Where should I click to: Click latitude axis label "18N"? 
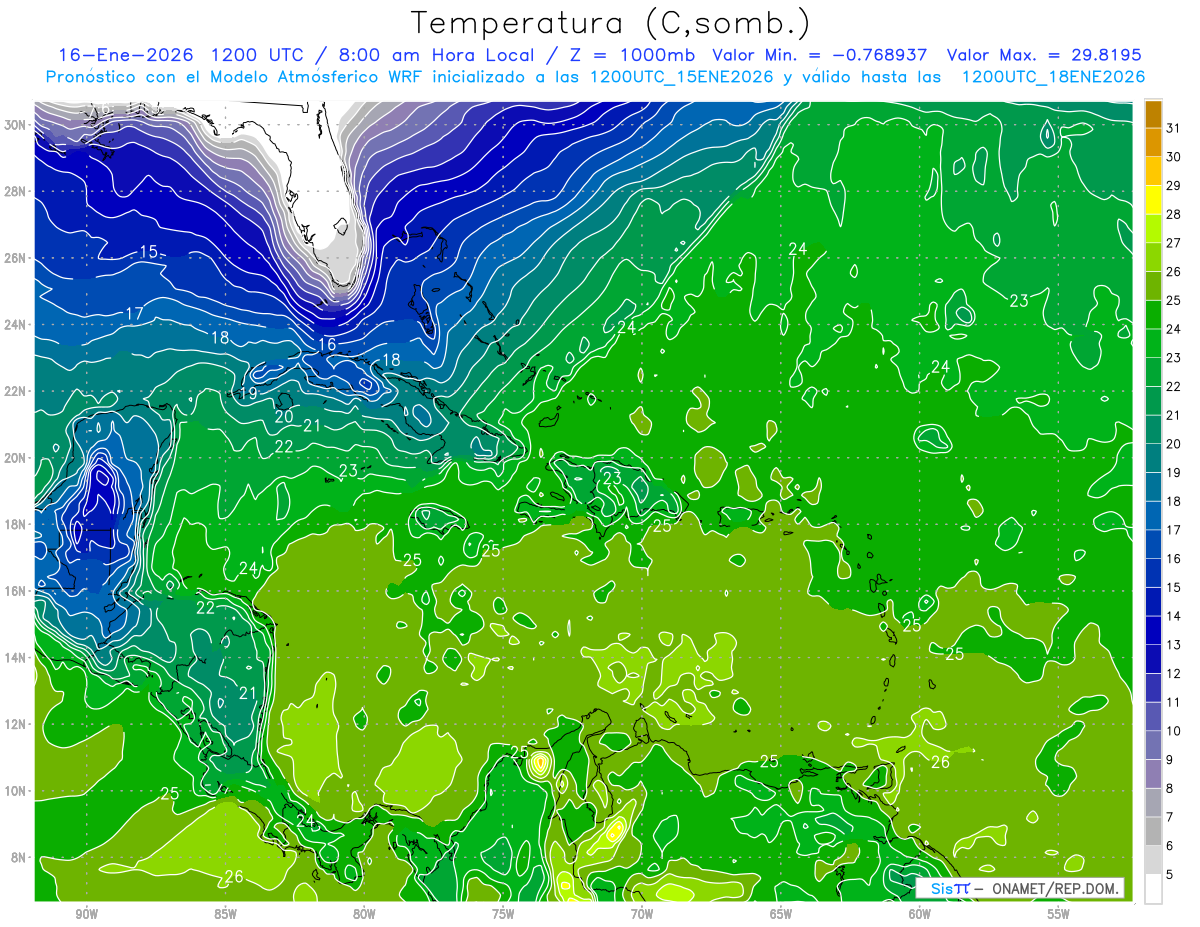[17, 524]
